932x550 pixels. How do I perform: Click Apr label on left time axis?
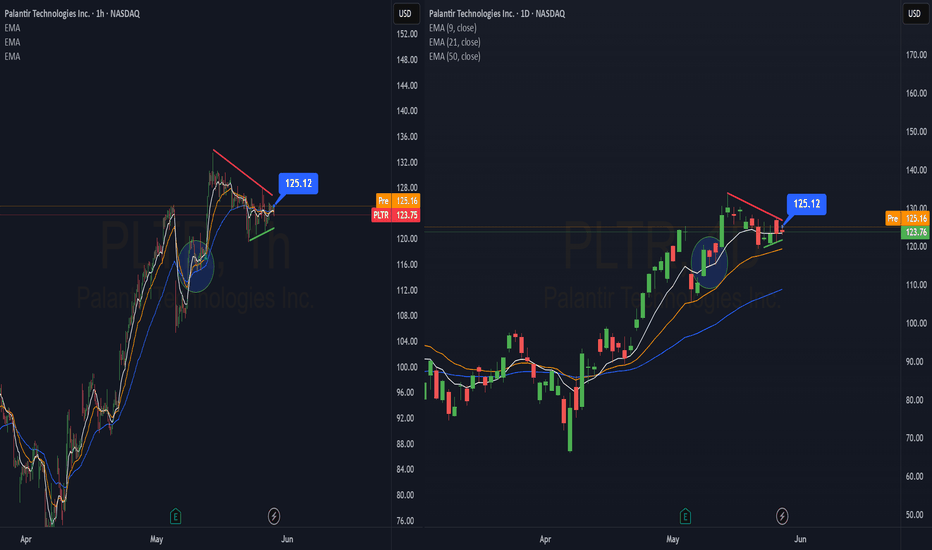coord(26,539)
